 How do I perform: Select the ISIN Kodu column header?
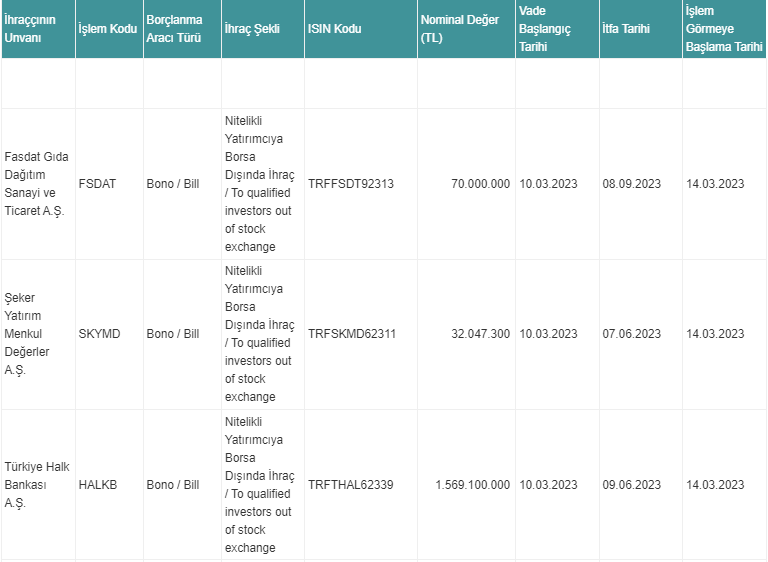point(361,29)
